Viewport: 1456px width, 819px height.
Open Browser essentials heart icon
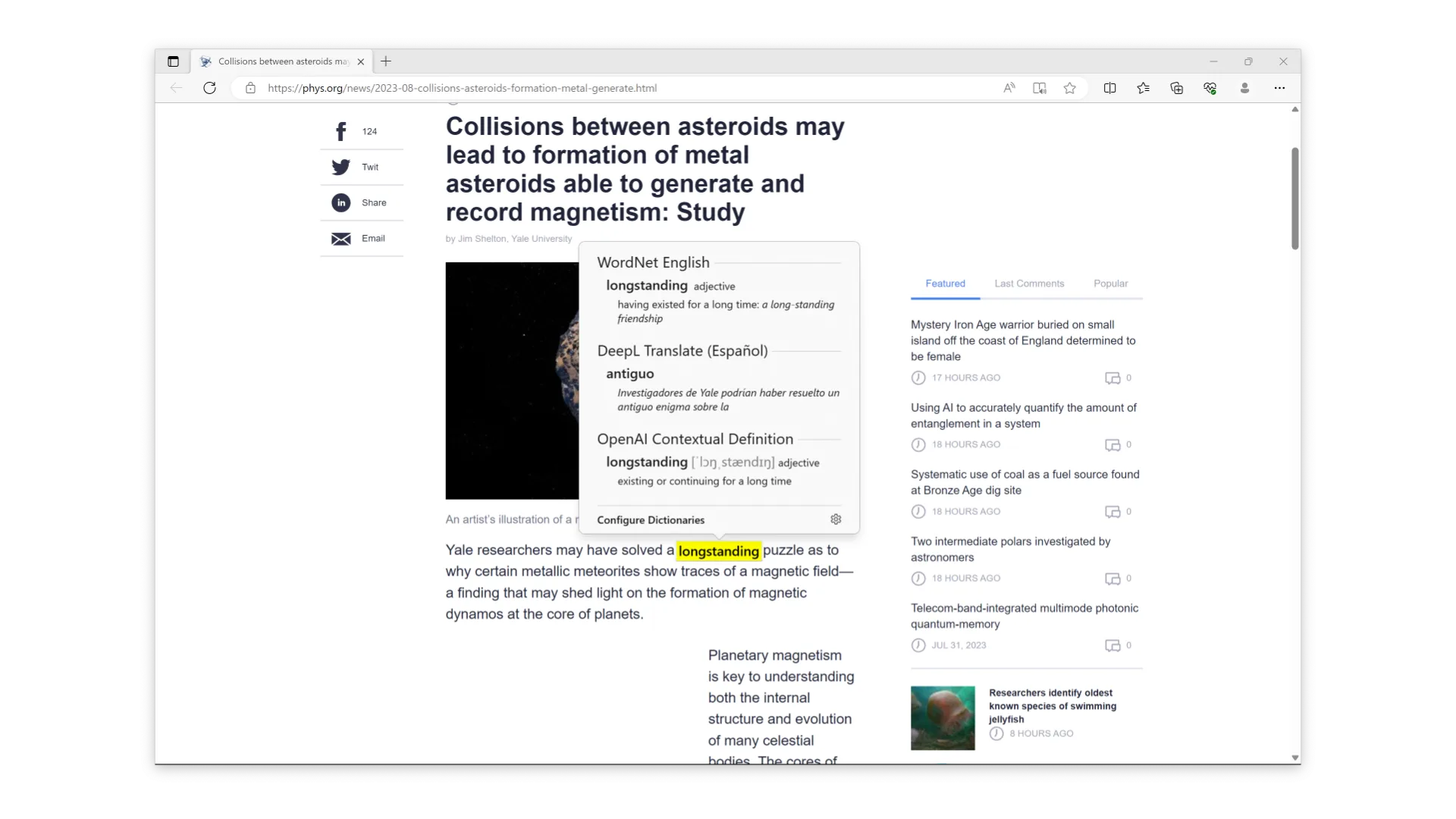(x=1210, y=88)
